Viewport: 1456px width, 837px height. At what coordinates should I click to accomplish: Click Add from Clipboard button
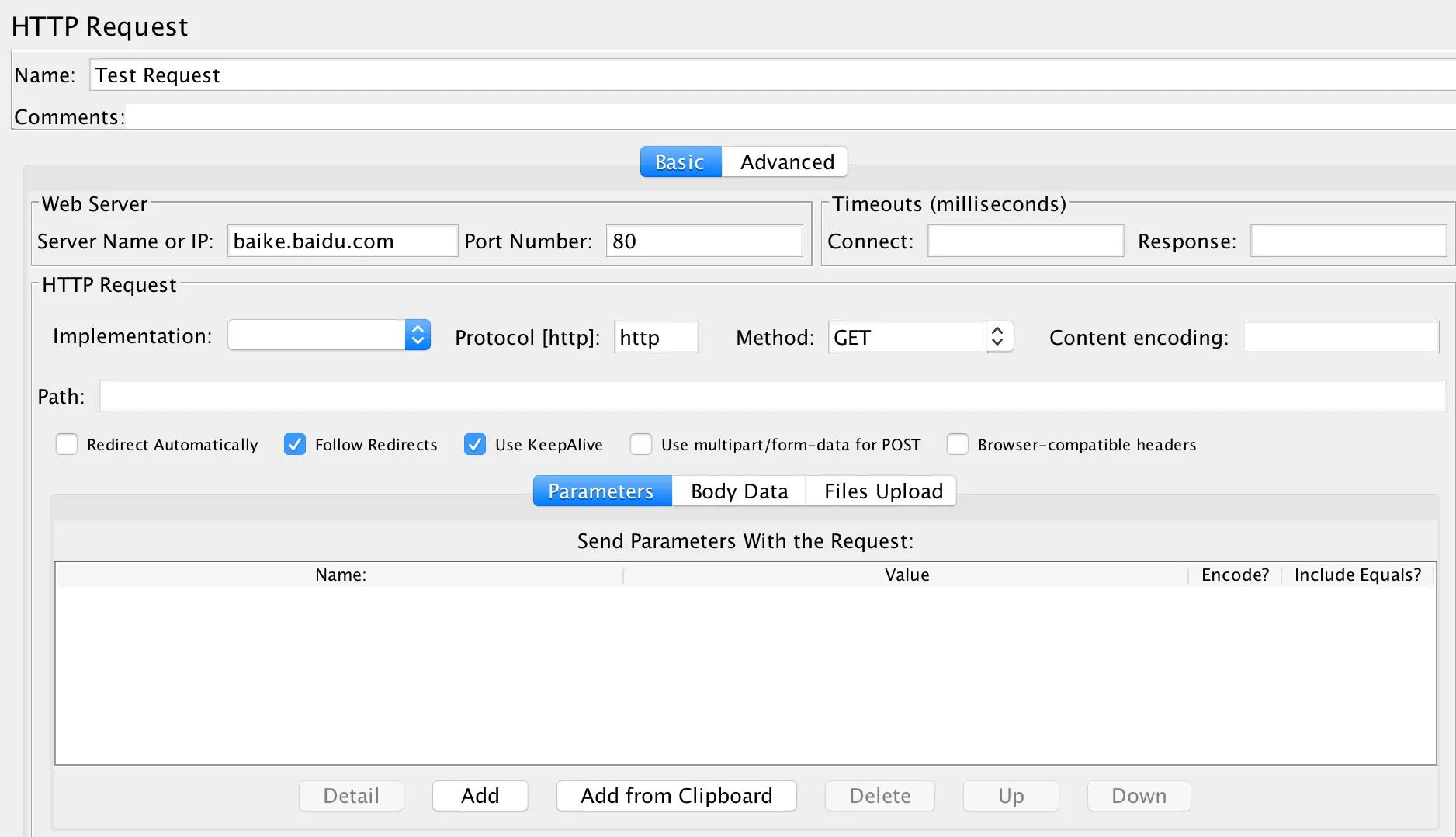click(677, 796)
